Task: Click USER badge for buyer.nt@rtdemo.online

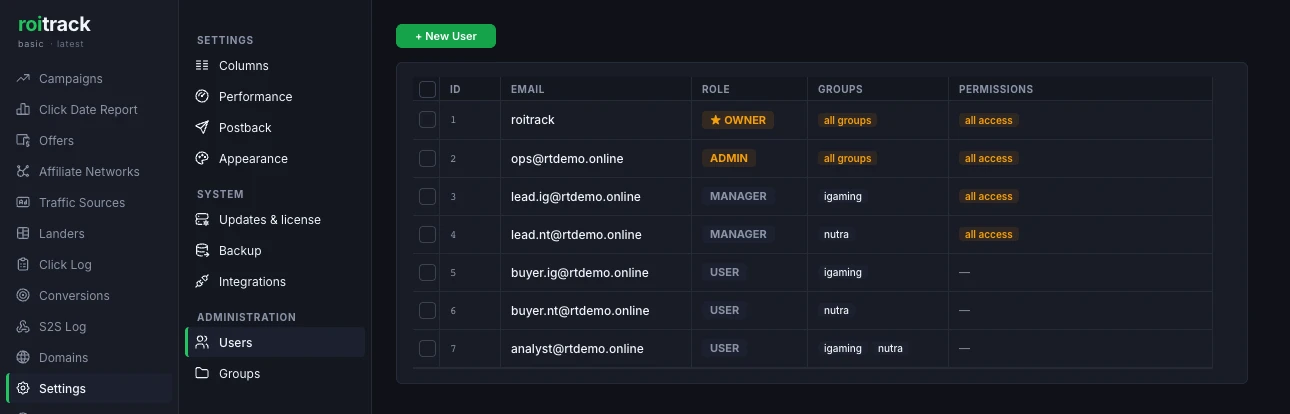Action: click(x=725, y=310)
